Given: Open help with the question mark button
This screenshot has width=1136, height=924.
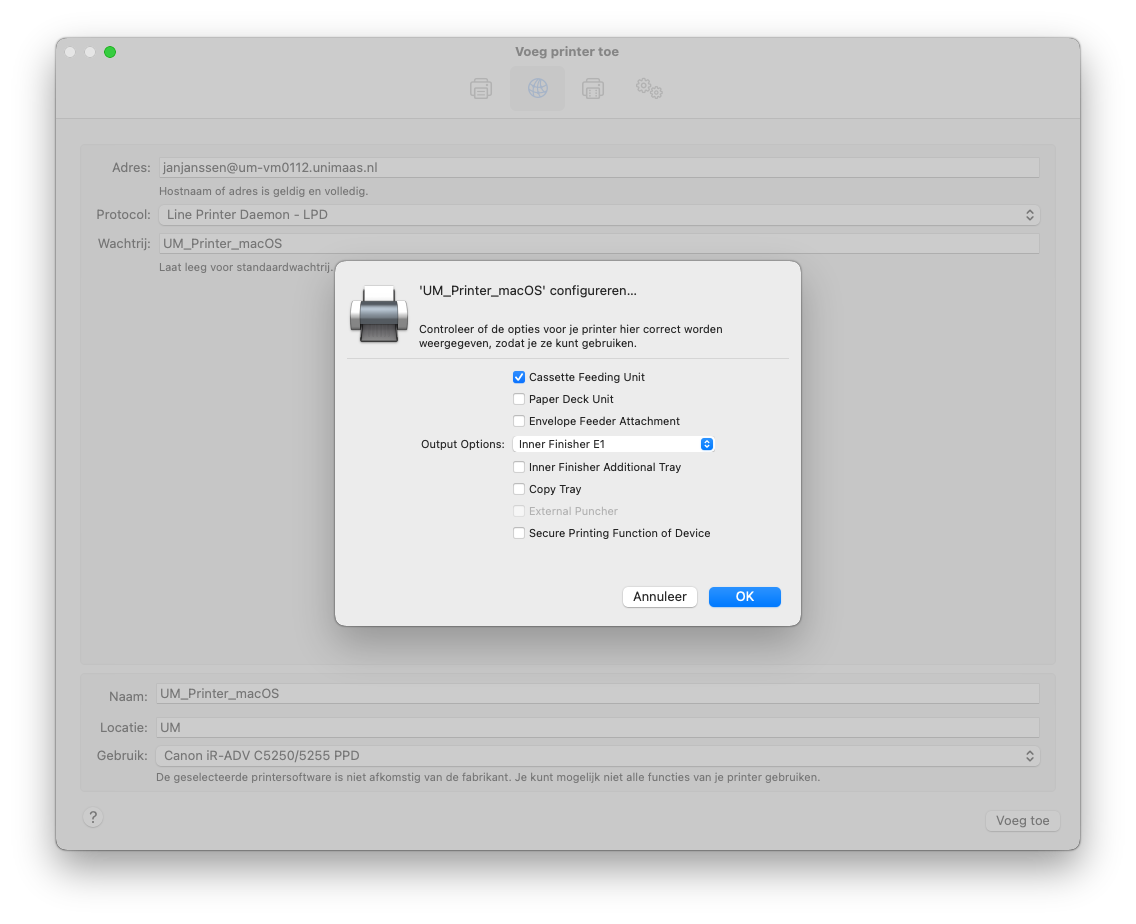Looking at the screenshot, I should (93, 817).
